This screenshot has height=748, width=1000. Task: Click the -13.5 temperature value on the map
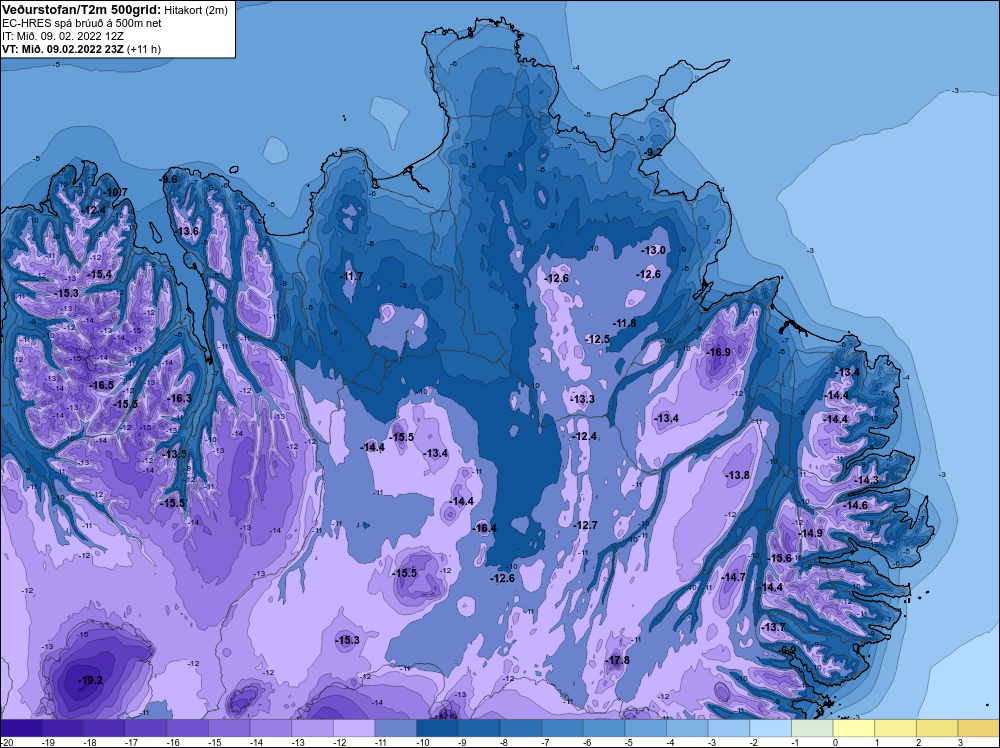click(175, 454)
